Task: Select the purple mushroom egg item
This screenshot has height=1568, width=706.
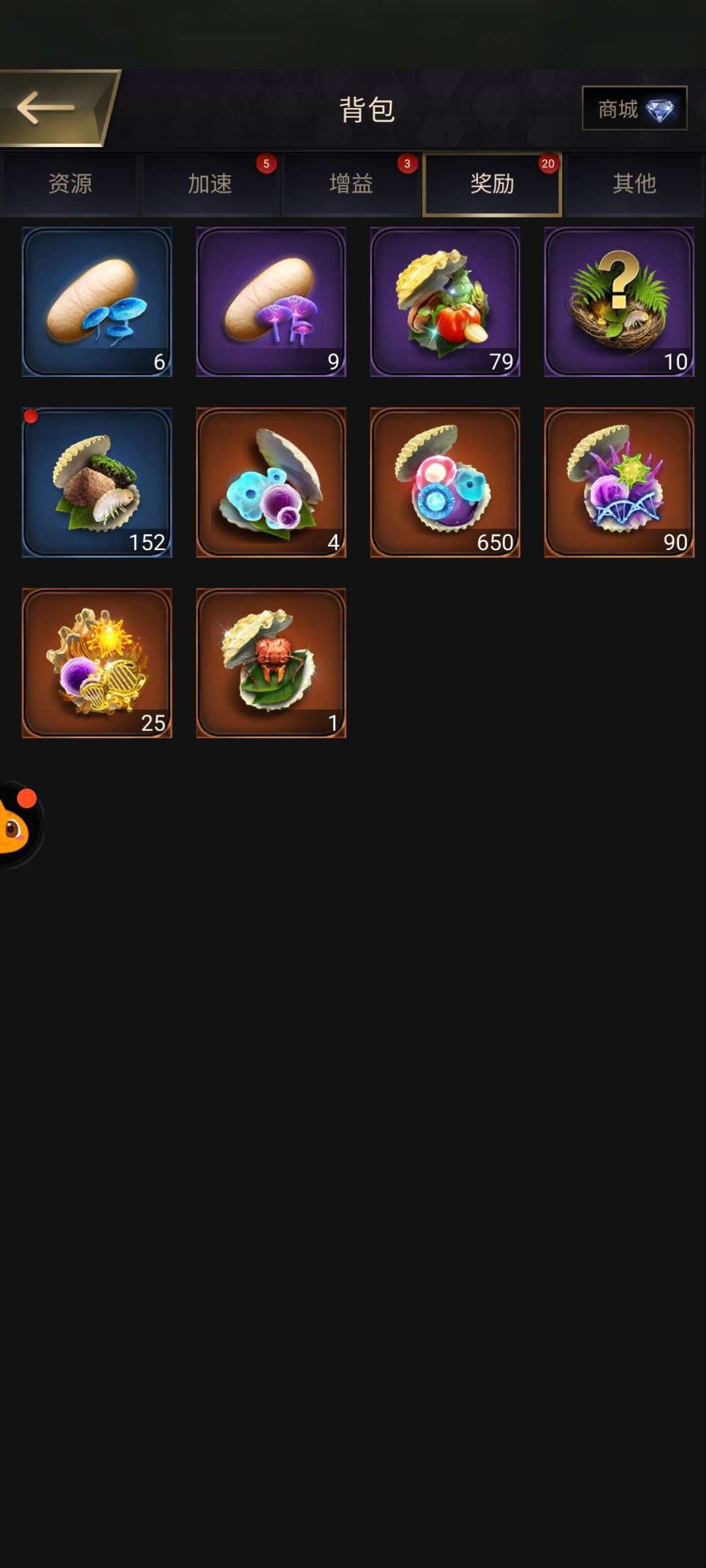Action: [x=271, y=302]
